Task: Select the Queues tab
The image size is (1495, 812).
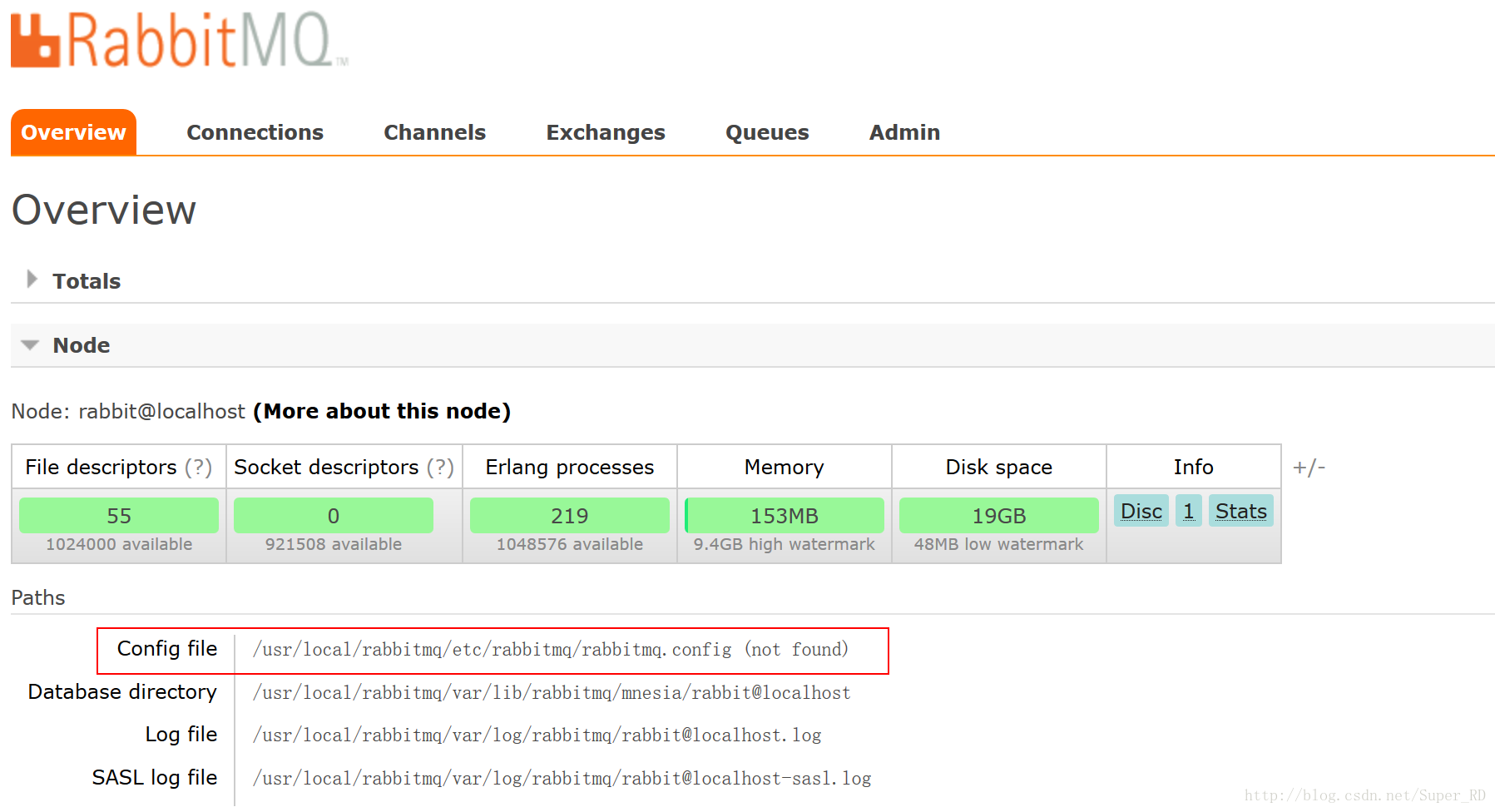Action: [767, 132]
